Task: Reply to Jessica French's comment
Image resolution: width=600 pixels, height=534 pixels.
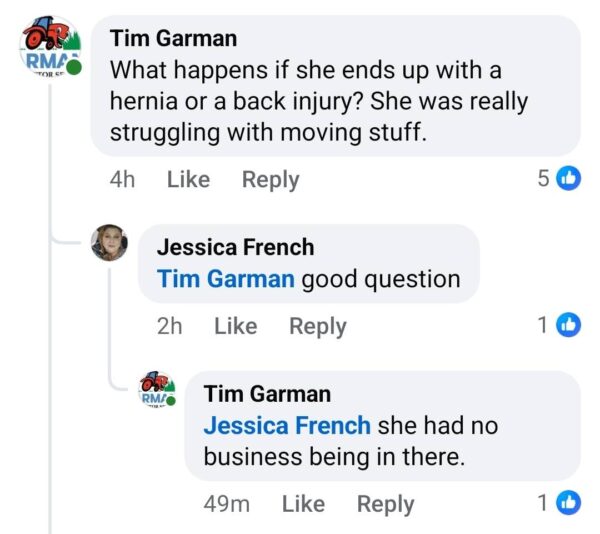Action: point(317,326)
